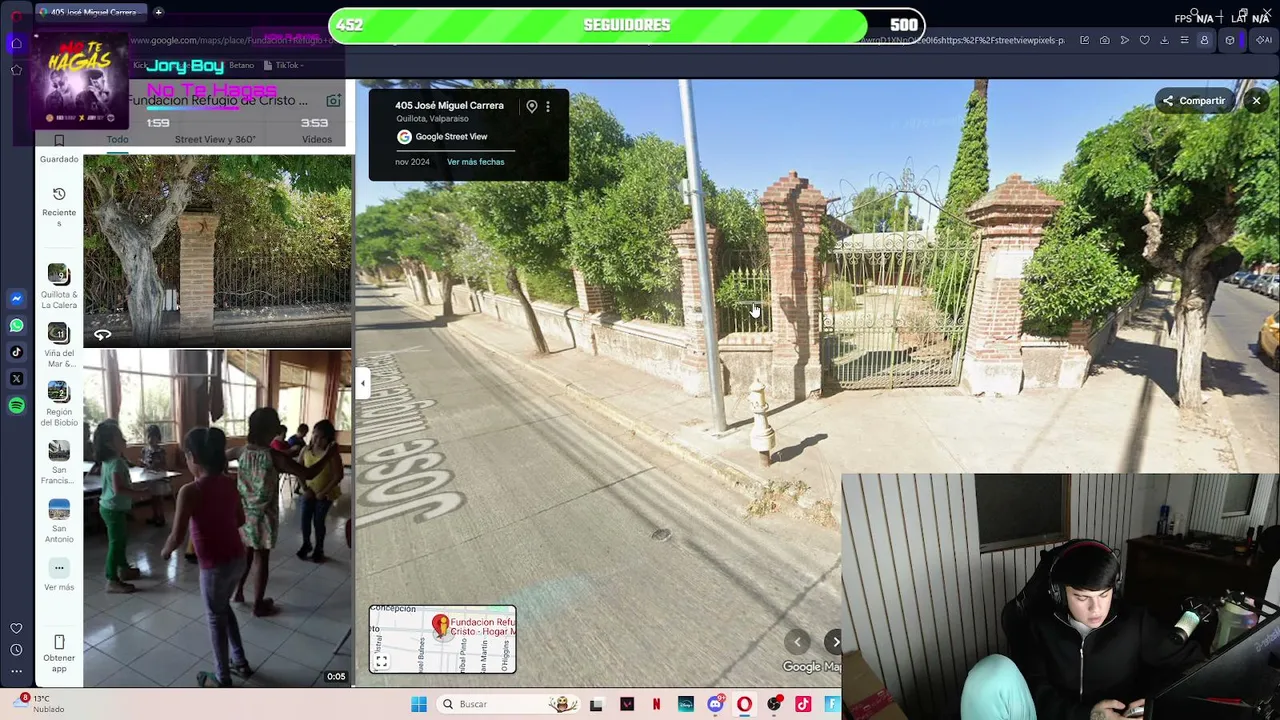1280x720 pixels.
Task: Open Disney+ from the taskbar
Action: [x=686, y=704]
